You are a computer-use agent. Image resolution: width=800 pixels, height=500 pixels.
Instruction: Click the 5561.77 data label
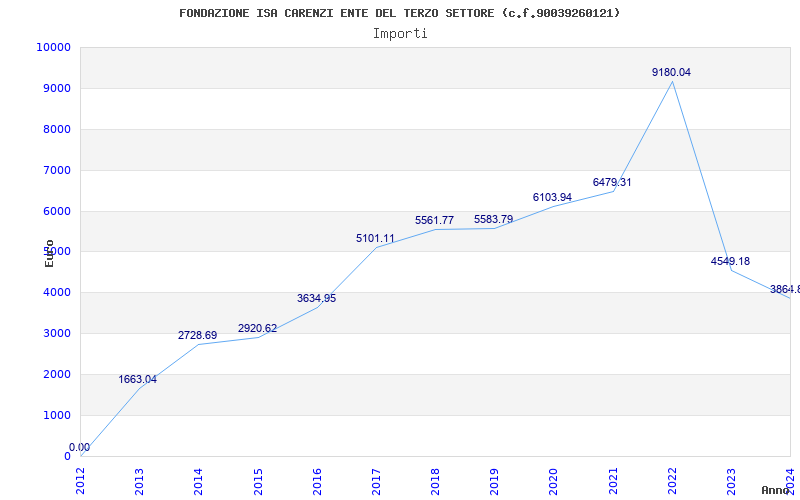(434, 220)
